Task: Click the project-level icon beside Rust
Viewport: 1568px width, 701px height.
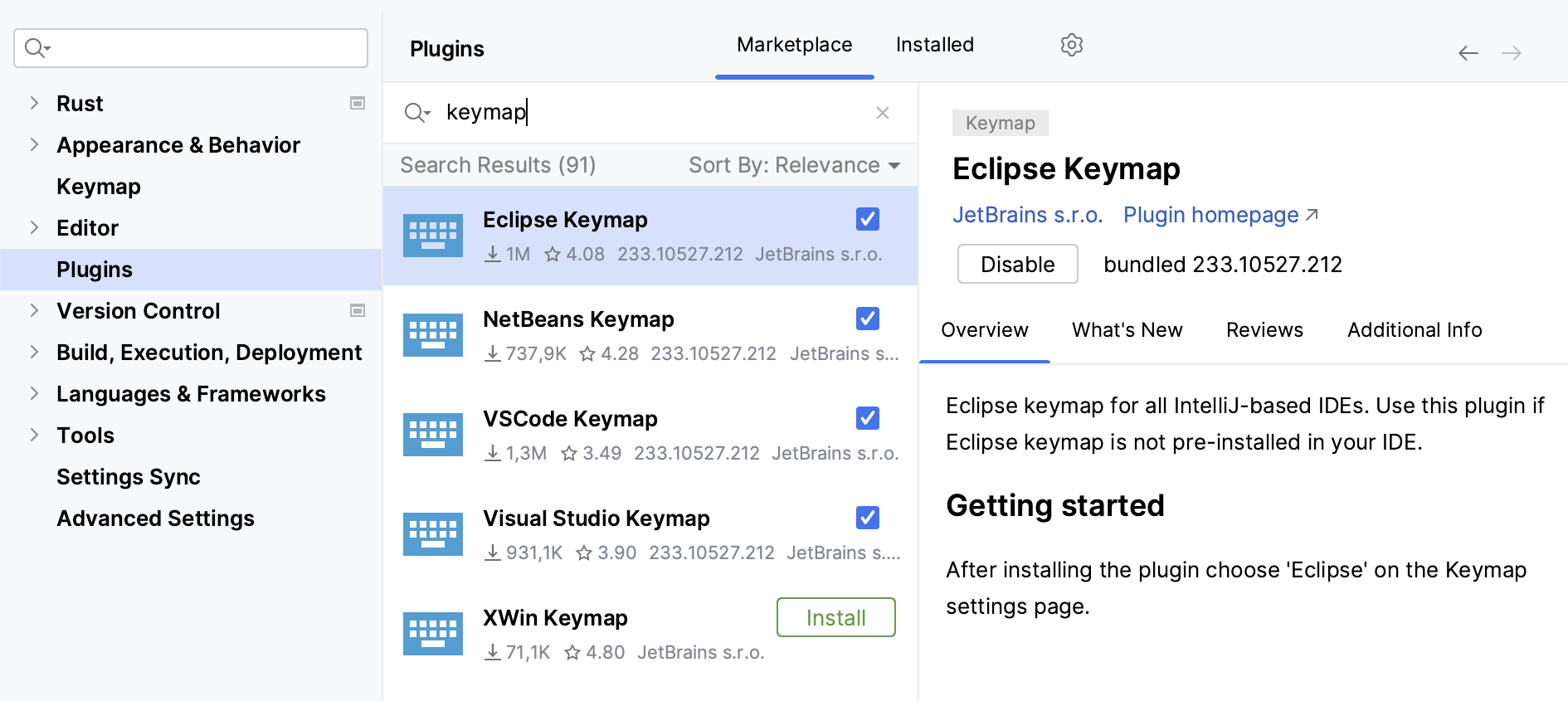Action: click(x=358, y=104)
